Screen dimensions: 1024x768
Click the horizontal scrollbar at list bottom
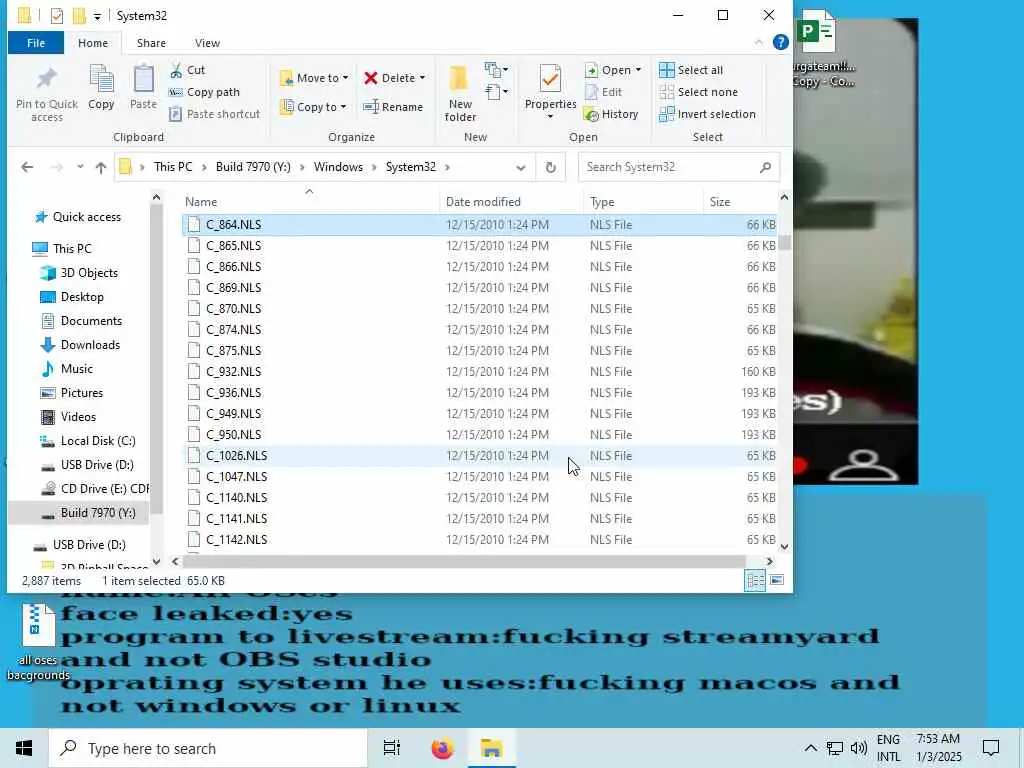pos(464,562)
